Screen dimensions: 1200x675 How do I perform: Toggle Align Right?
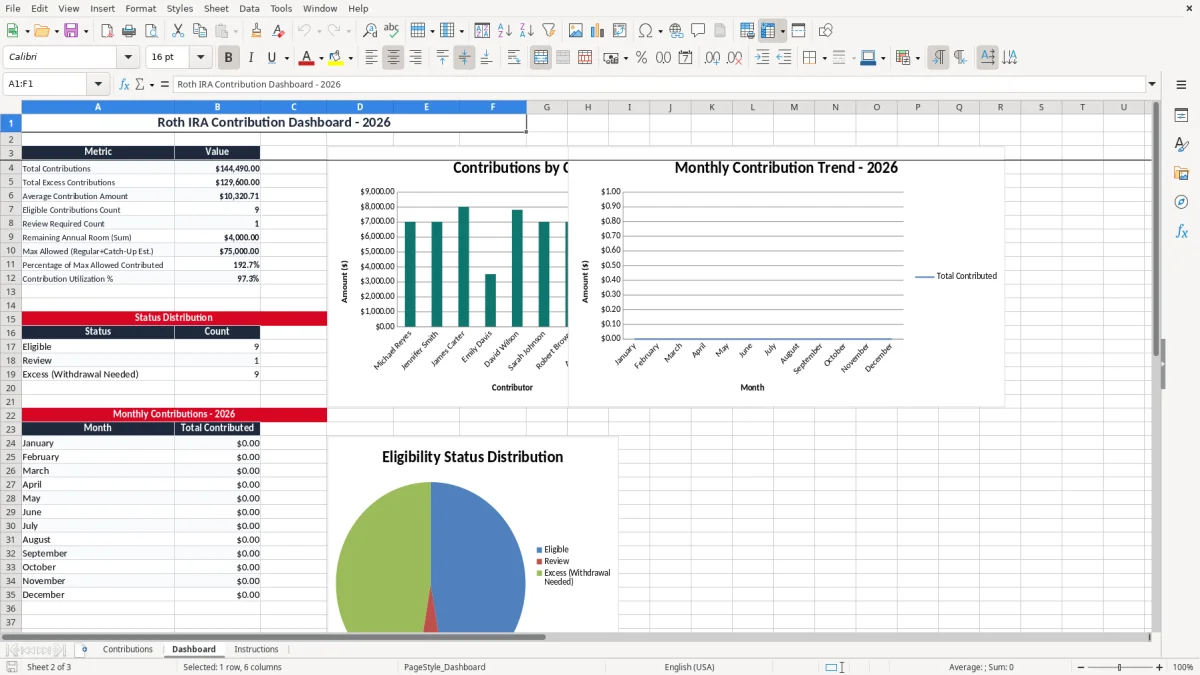(x=415, y=58)
